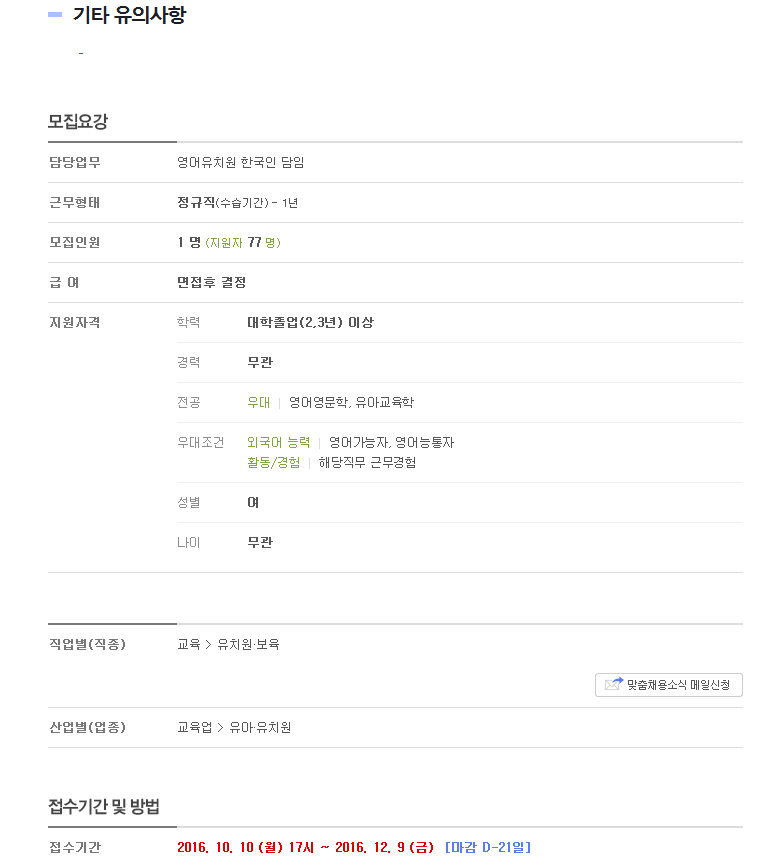776x862 pixels.
Task: Click the 대학졸업(2,3년) 이상 education text
Action: [x=311, y=322]
